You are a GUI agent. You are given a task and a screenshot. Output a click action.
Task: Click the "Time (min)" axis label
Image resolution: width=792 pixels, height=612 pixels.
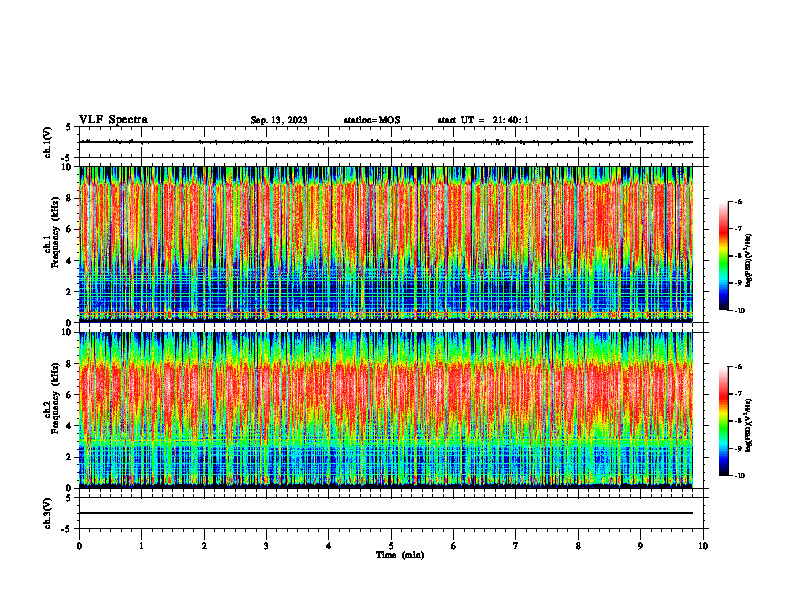coord(400,555)
